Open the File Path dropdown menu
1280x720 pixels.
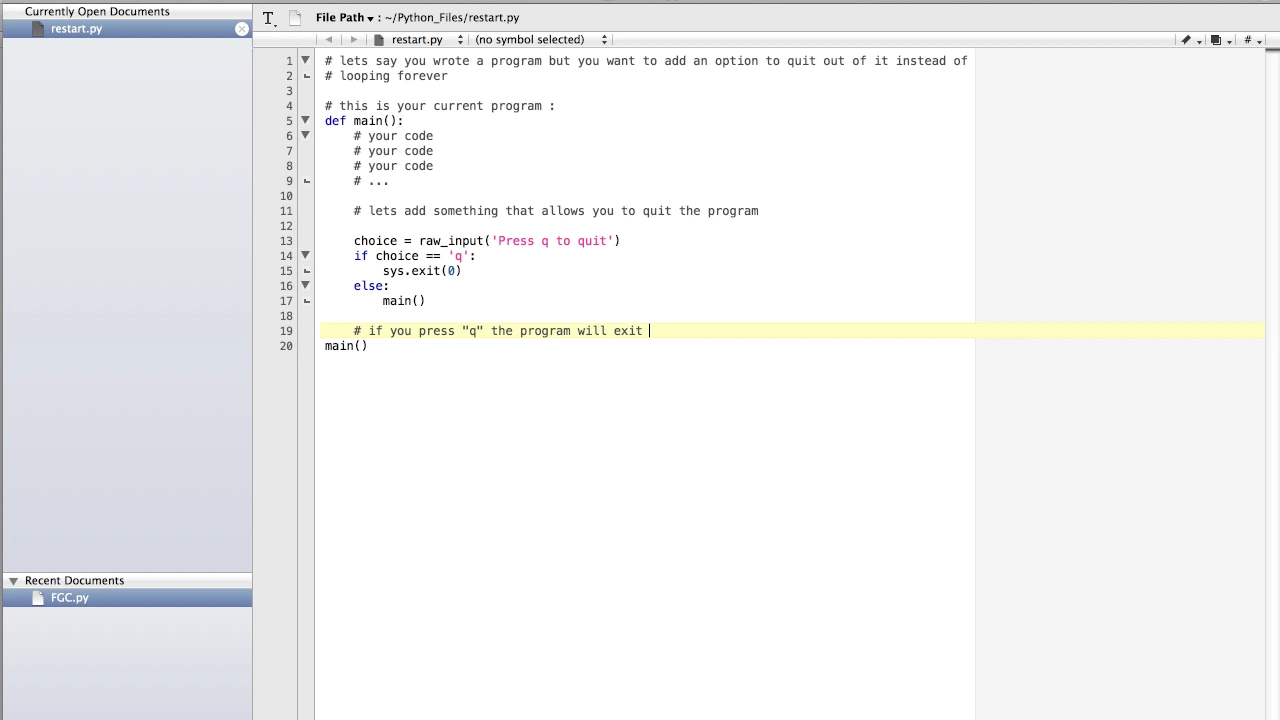(344, 18)
